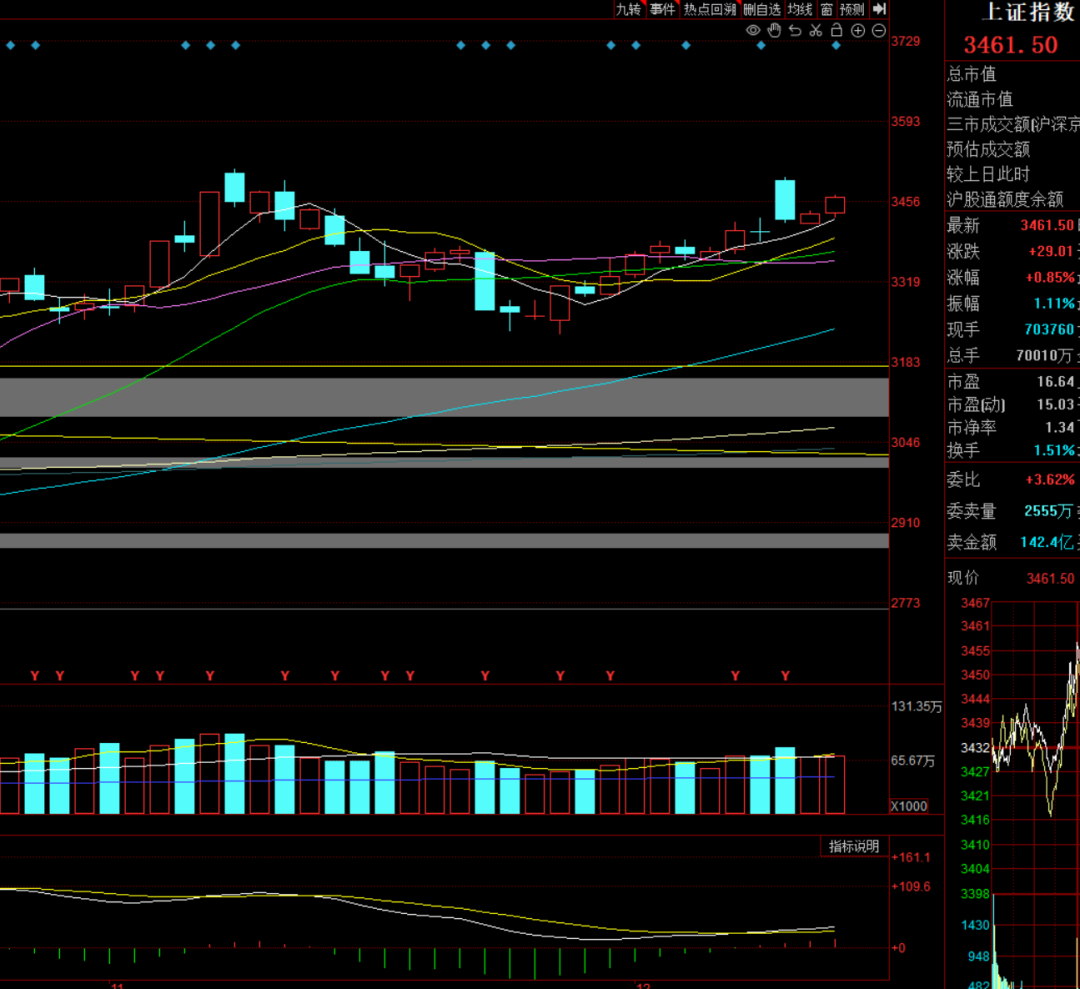Toggle the 均线 moving averages
1080x989 pixels.
pyautogui.click(x=800, y=9)
